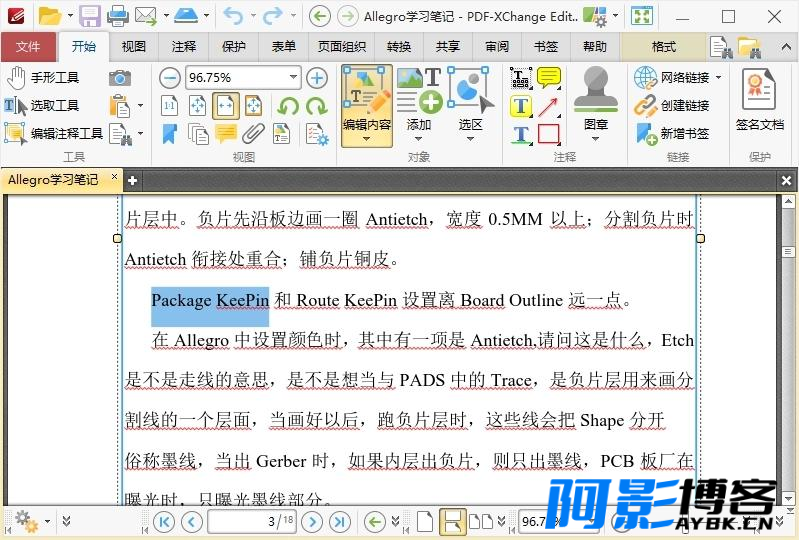Collapse the ribbon with the chevron
The height and width of the screenshot is (540, 799).
785,47
